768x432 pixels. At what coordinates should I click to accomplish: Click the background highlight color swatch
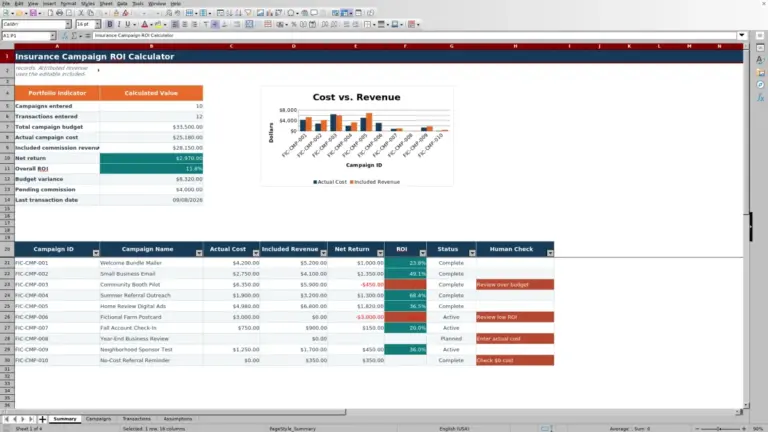pos(158,24)
